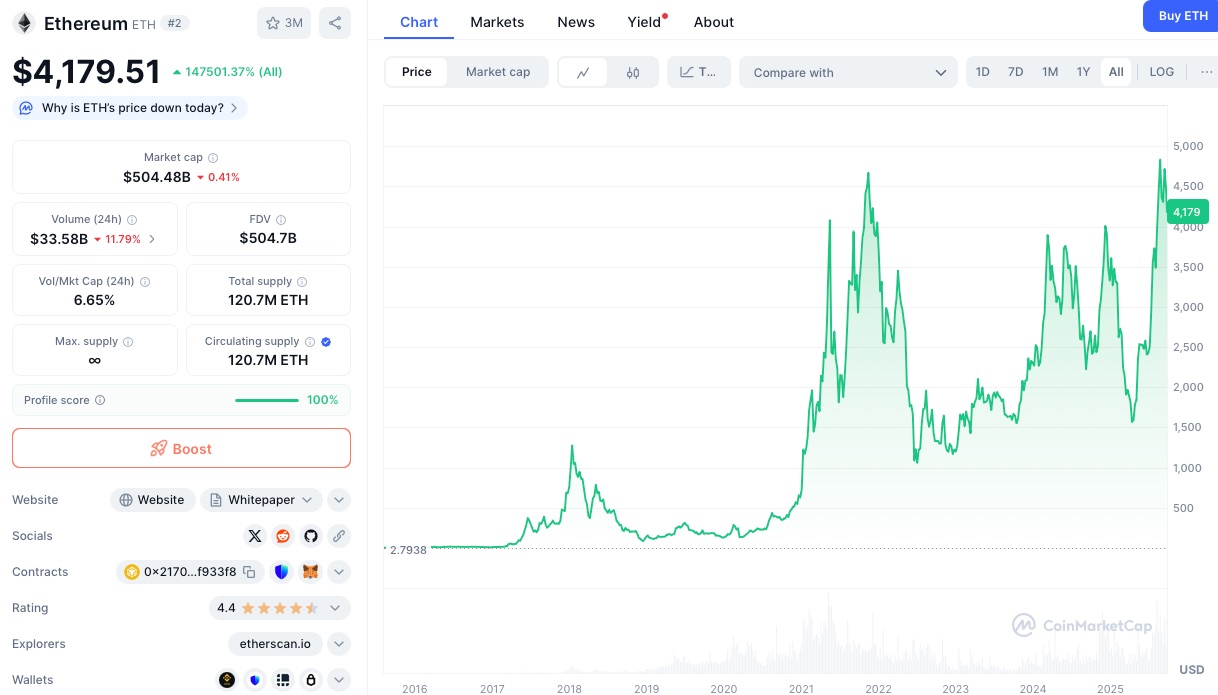Click the chain link icon in Socials
This screenshot has height=695, width=1218.
[339, 536]
